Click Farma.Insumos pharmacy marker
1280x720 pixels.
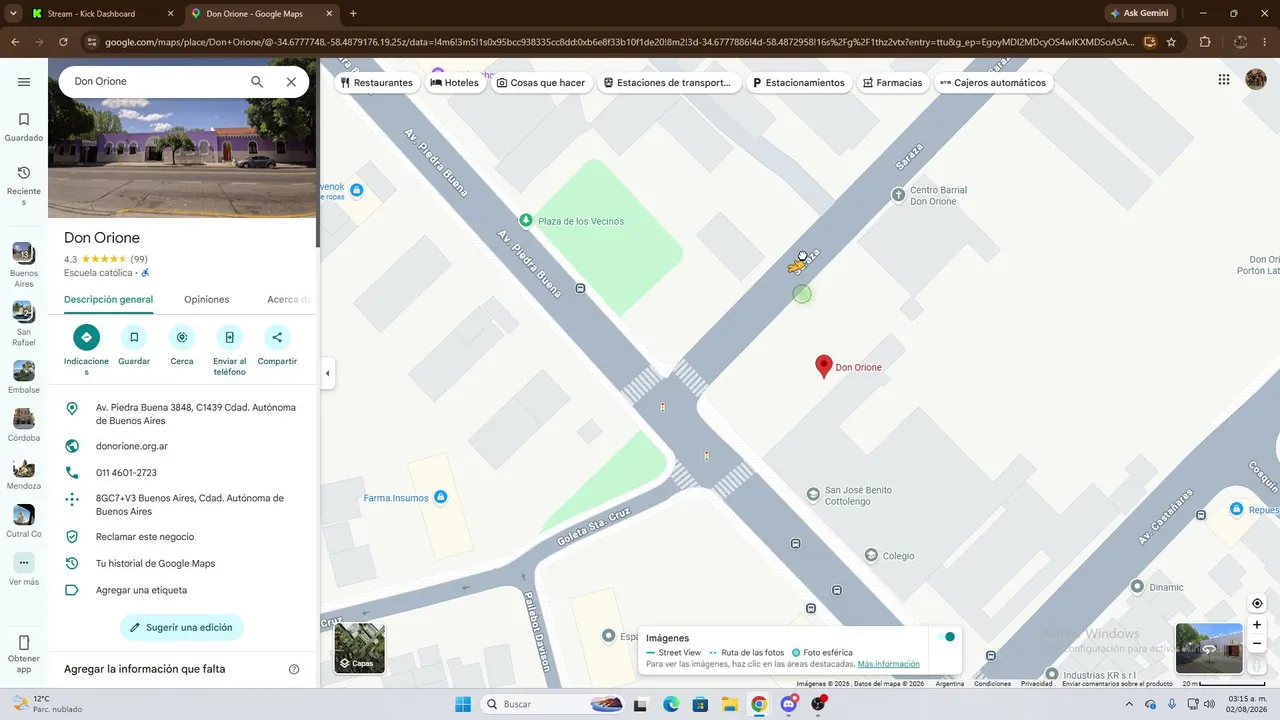pos(441,498)
